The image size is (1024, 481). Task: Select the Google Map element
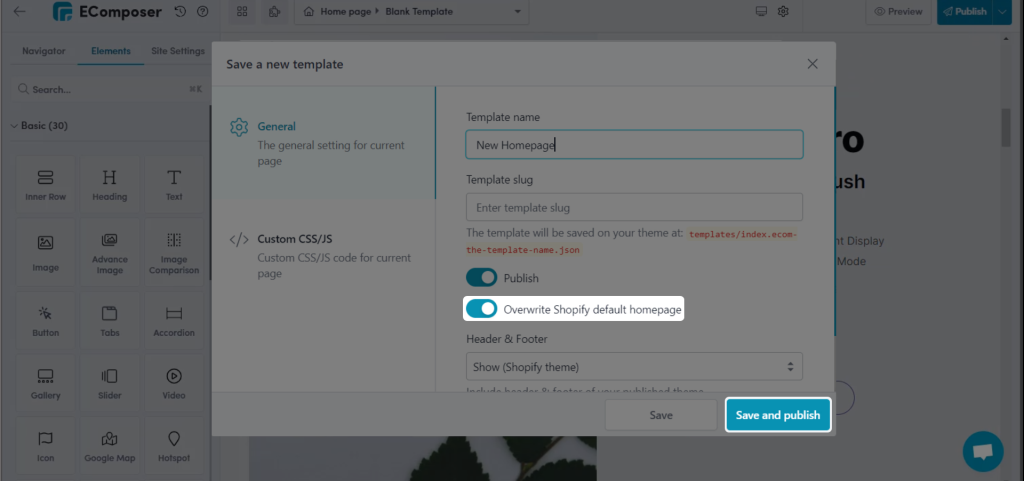109,445
